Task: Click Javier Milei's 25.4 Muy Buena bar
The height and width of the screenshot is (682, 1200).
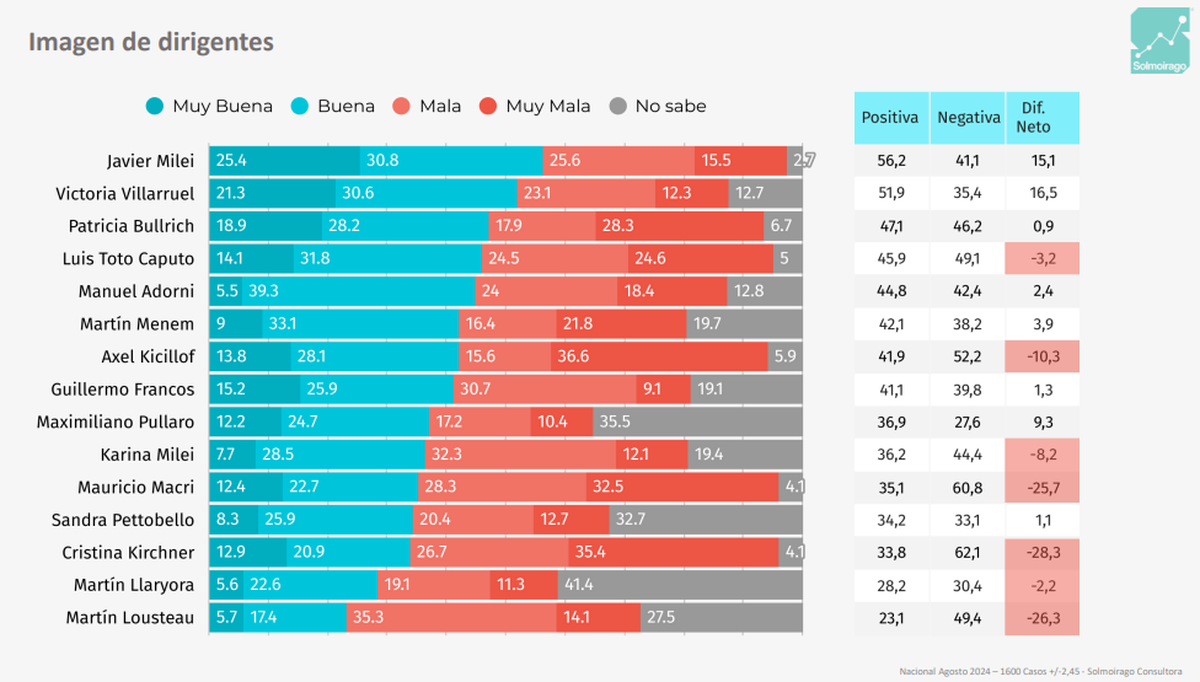Action: coord(284,161)
